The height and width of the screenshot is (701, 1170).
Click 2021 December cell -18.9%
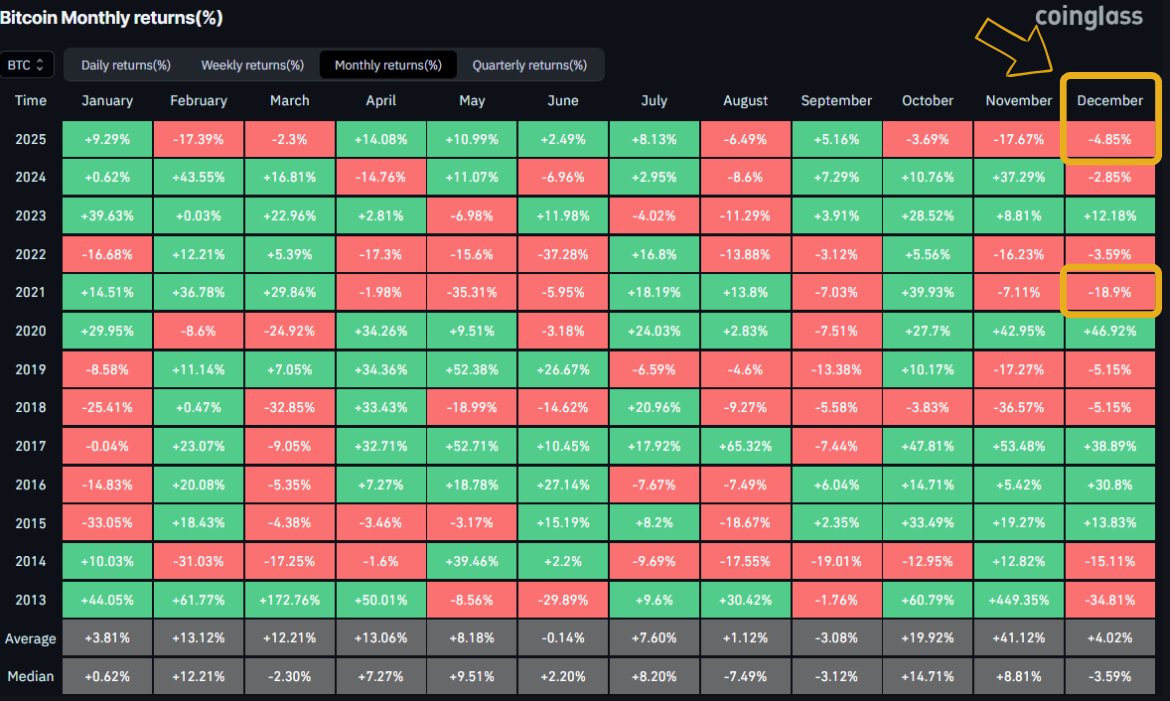point(1110,292)
